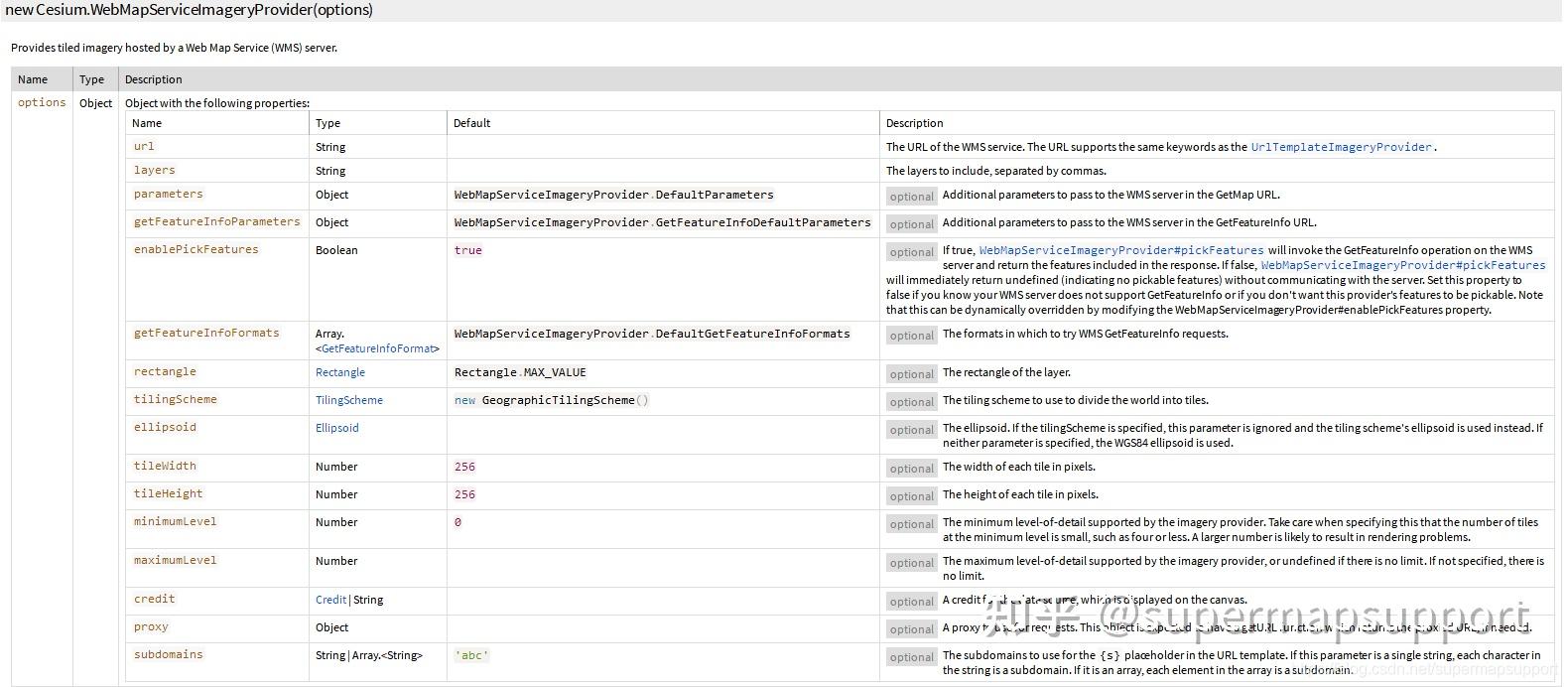Click the 'getFeatureInfoParameters' property name
This screenshot has width=1568, height=687.
(x=216, y=221)
